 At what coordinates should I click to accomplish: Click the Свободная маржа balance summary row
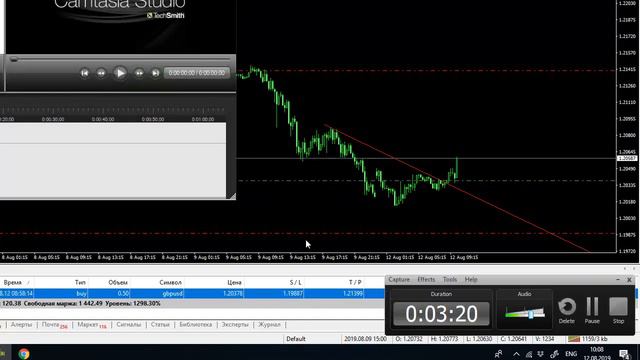[x=192, y=304]
